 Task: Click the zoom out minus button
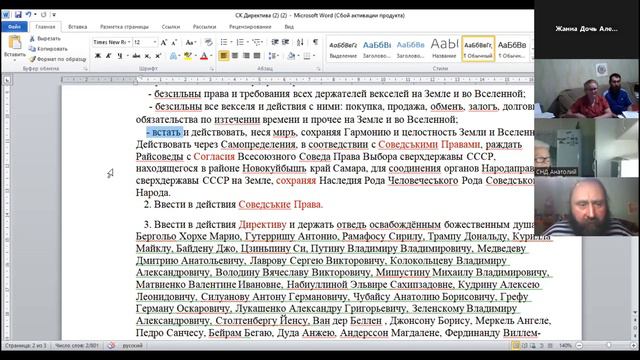(x=579, y=346)
